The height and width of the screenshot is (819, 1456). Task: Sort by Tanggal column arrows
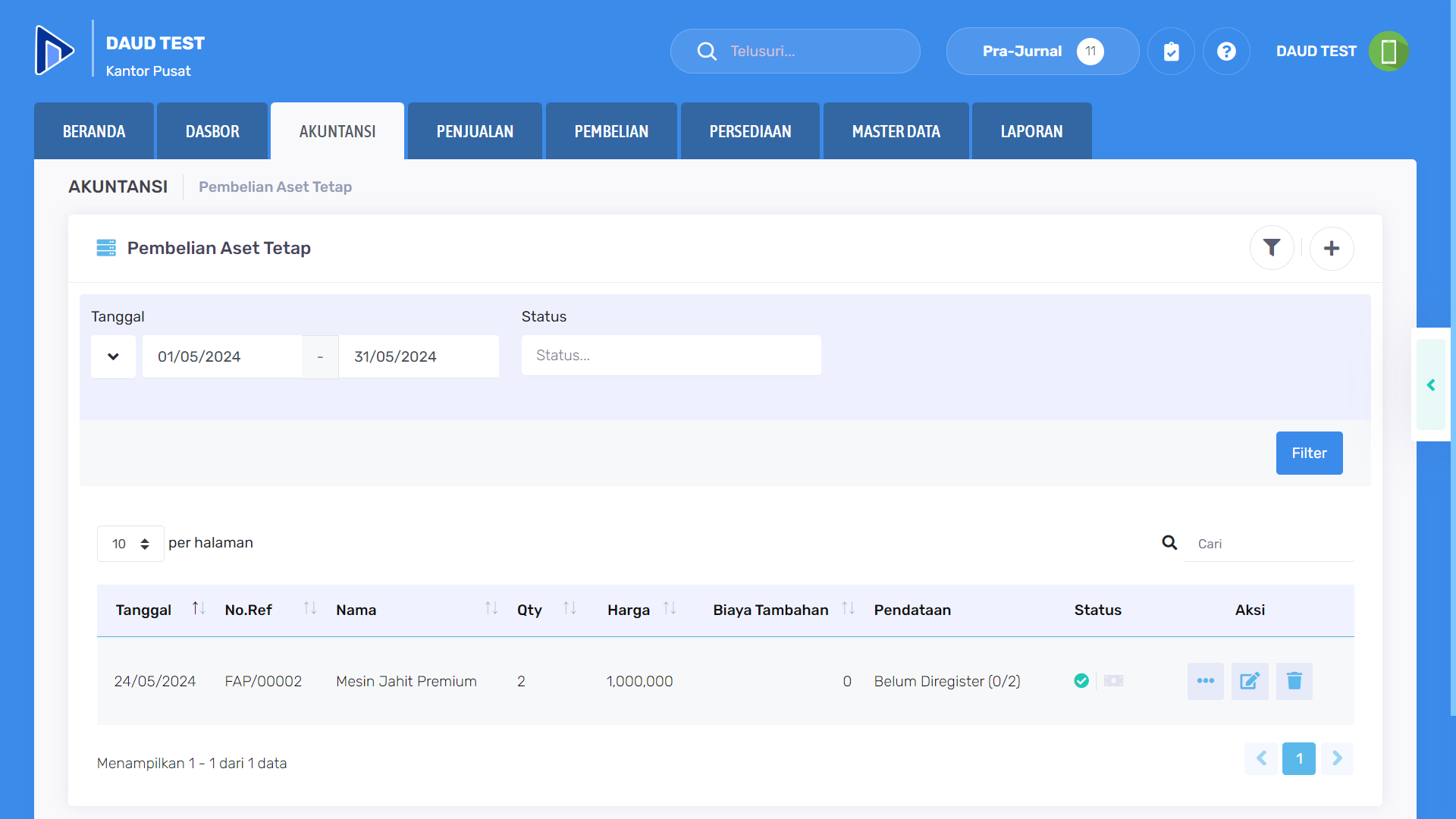pos(198,608)
